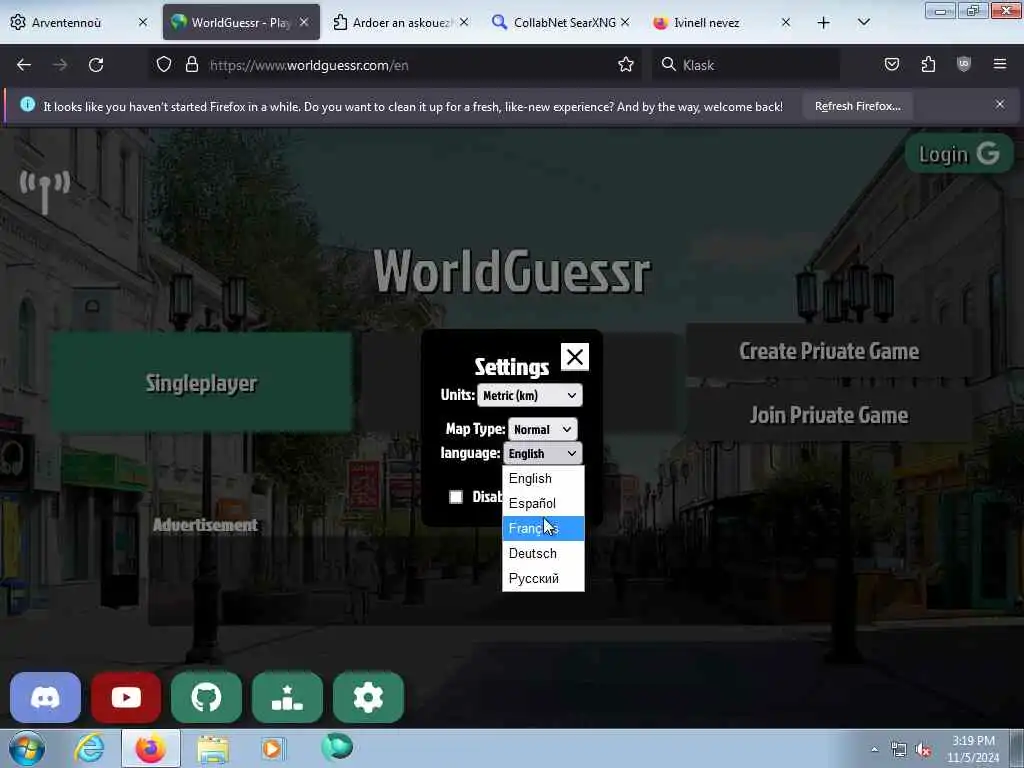Launch Internet Explorer from the taskbar
The height and width of the screenshot is (768, 1024).
tap(89, 748)
